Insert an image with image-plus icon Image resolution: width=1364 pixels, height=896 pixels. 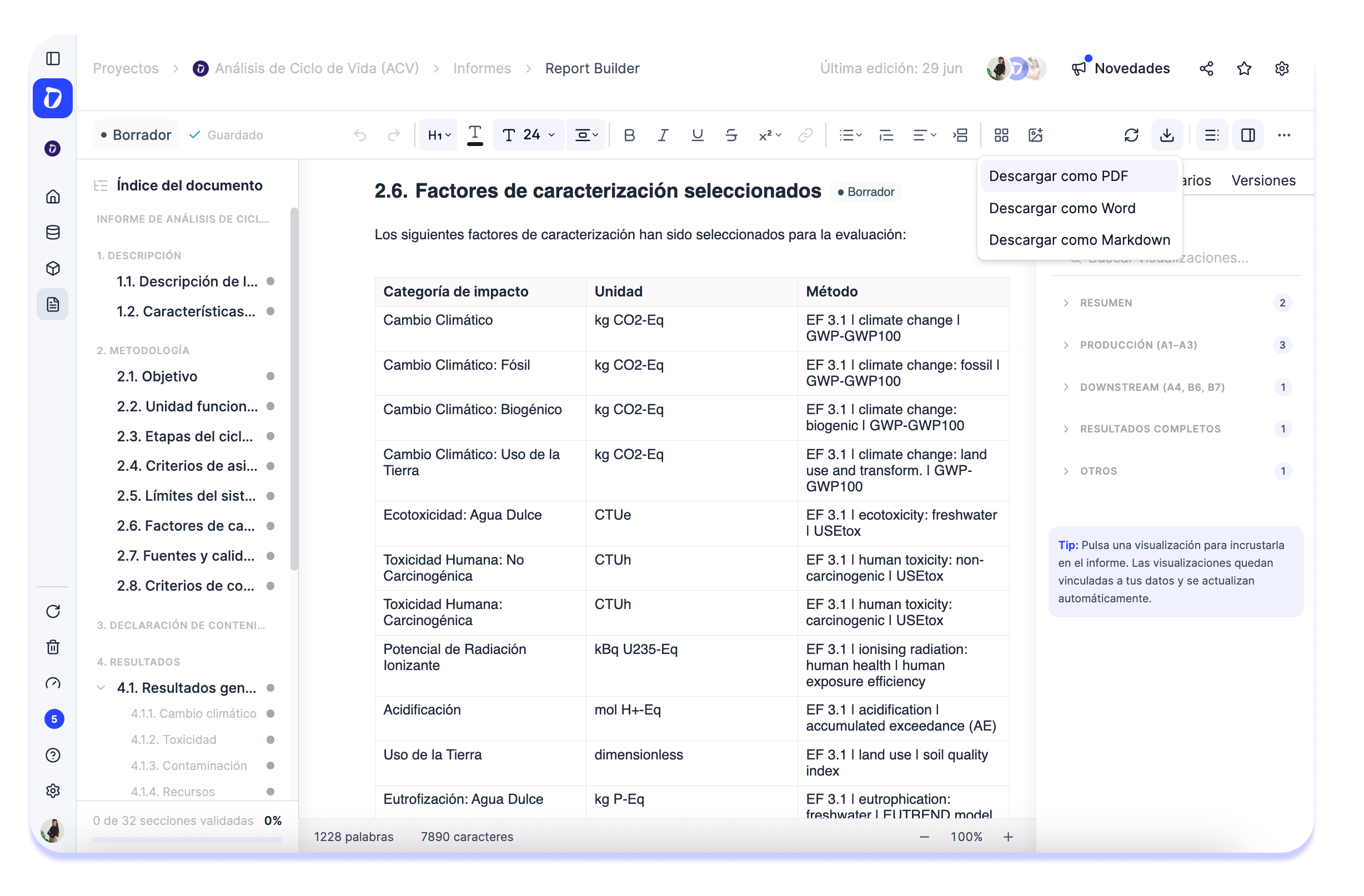click(x=1037, y=135)
